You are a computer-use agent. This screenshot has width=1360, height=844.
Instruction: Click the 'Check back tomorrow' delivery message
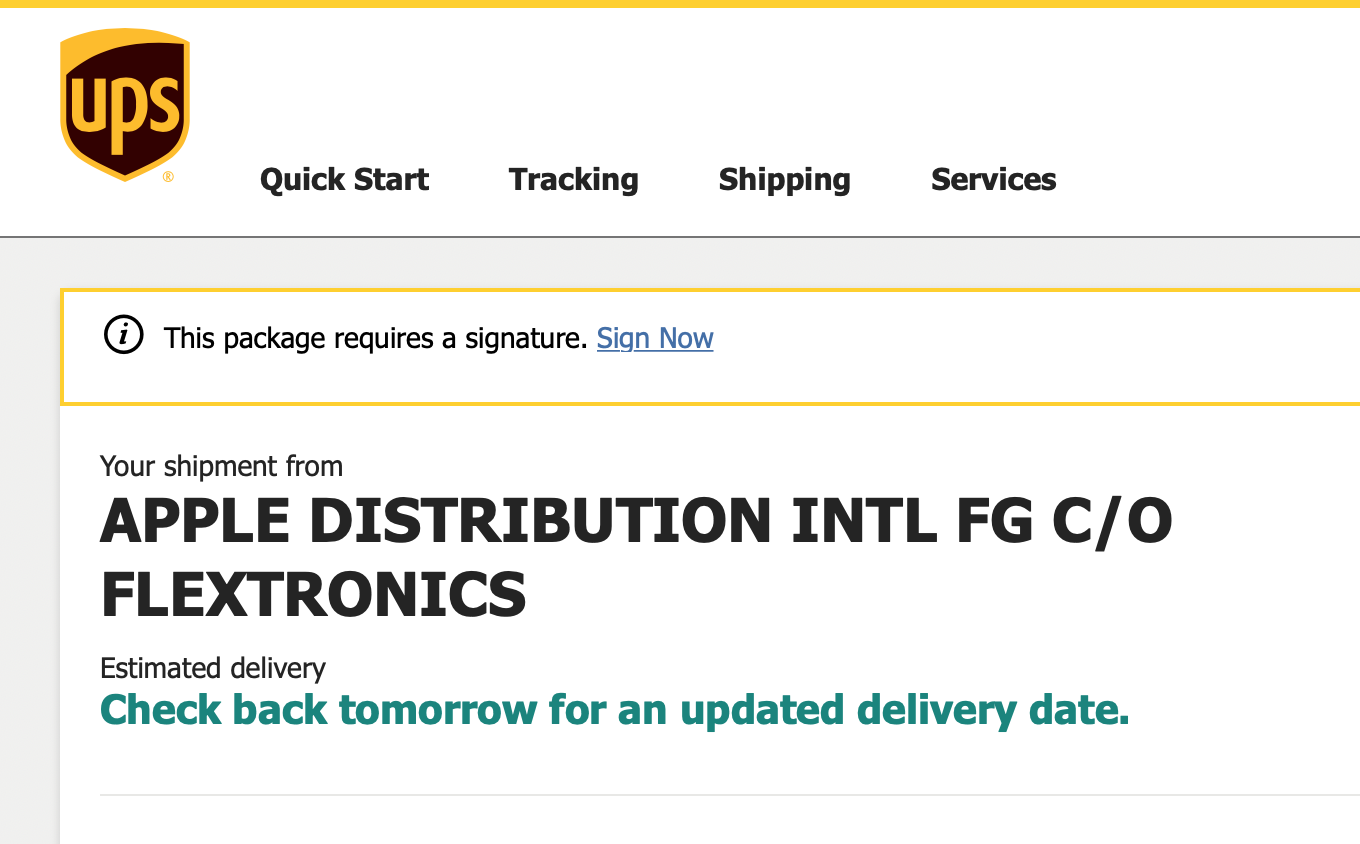tap(614, 710)
